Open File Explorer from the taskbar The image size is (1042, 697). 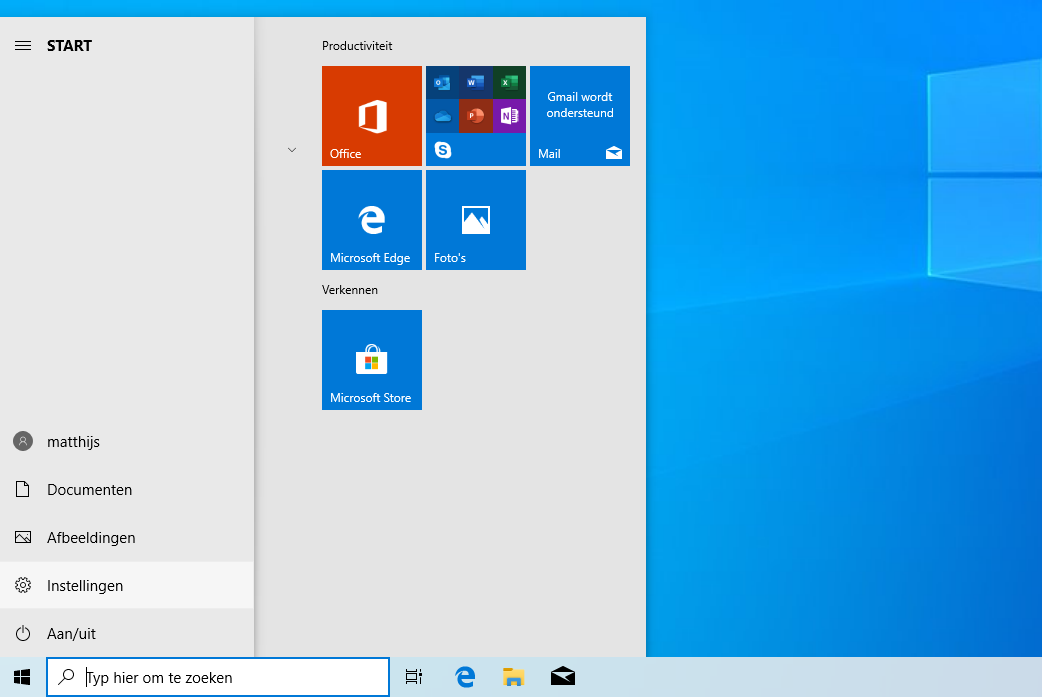(x=514, y=677)
